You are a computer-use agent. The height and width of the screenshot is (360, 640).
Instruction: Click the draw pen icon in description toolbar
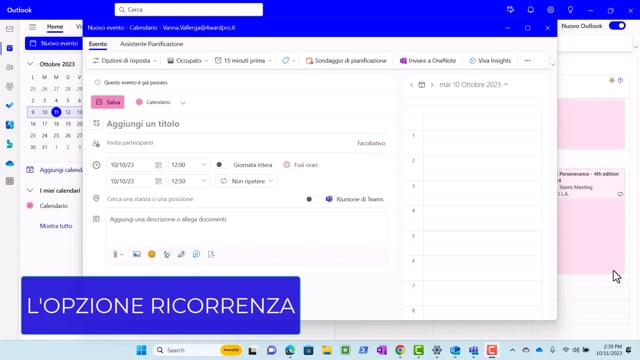click(x=181, y=254)
